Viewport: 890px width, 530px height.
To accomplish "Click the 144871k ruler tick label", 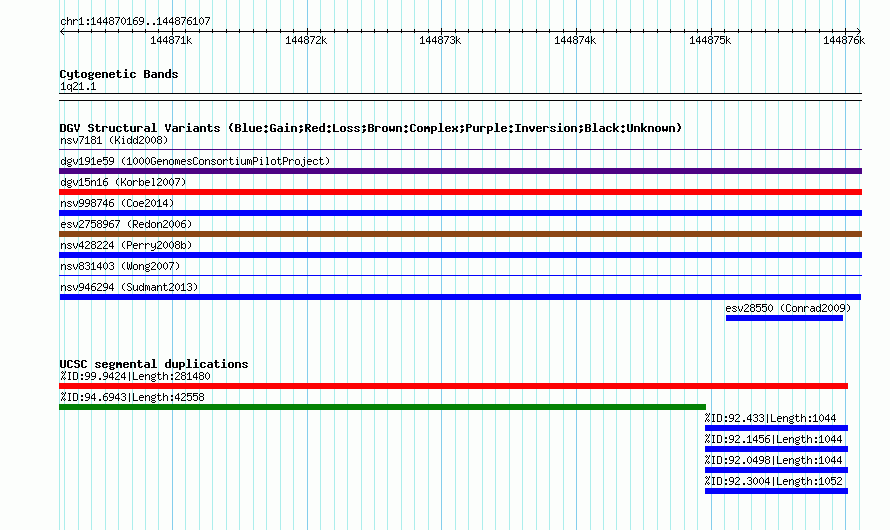I will (171, 40).
